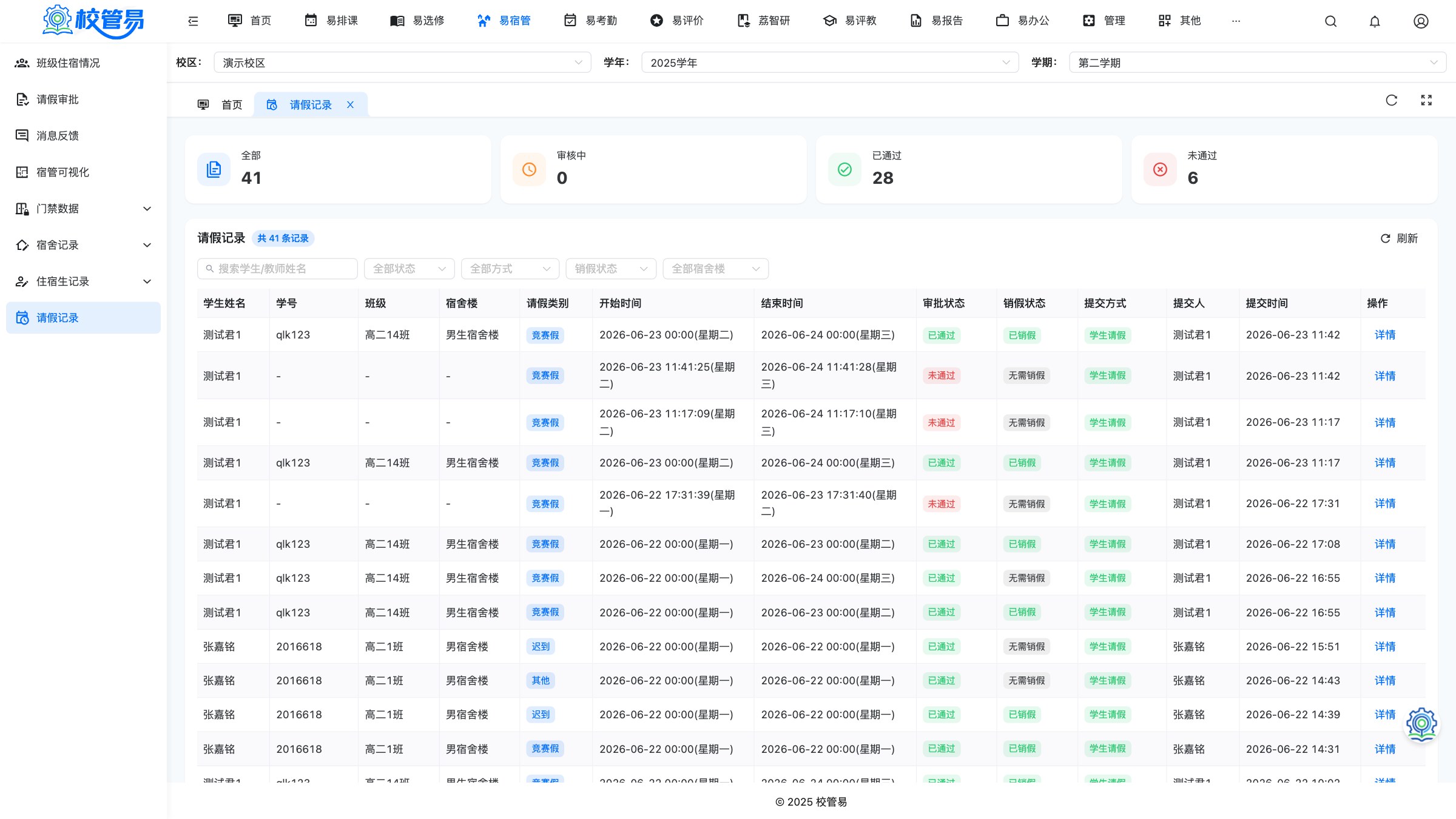Select 请假记录 in sidebar
Viewport: 1456px width, 819px height.
click(x=83, y=318)
